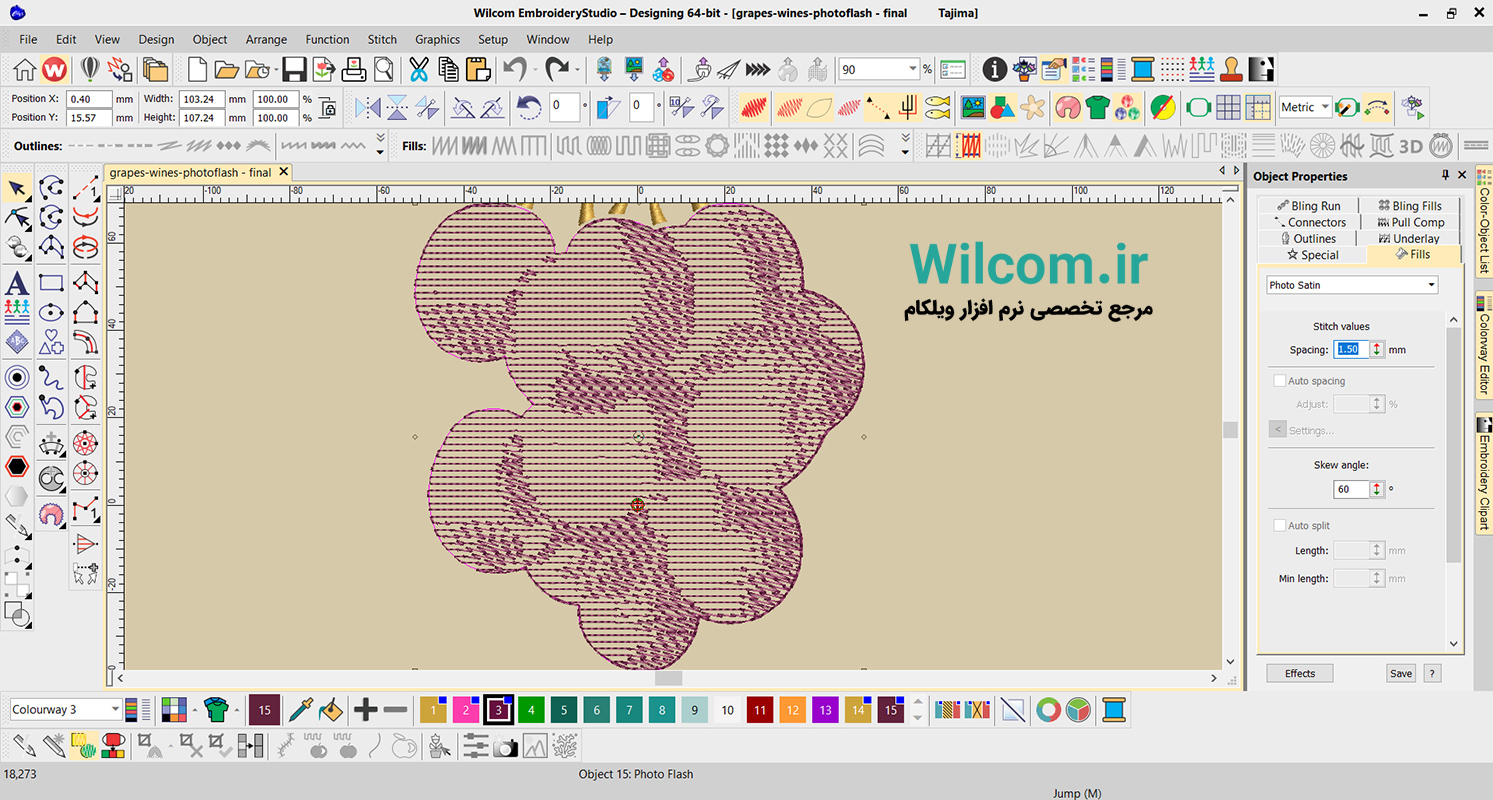This screenshot has width=1493, height=800.
Task: Click the 3D fill stitch icon
Action: coord(1410,146)
